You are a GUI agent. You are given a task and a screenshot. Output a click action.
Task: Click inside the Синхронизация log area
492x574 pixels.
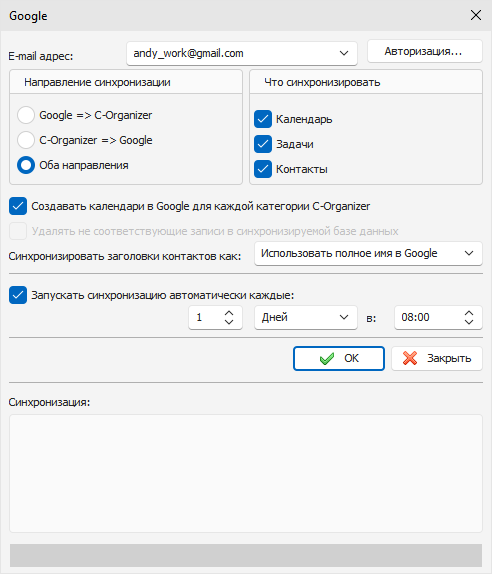tap(246, 473)
